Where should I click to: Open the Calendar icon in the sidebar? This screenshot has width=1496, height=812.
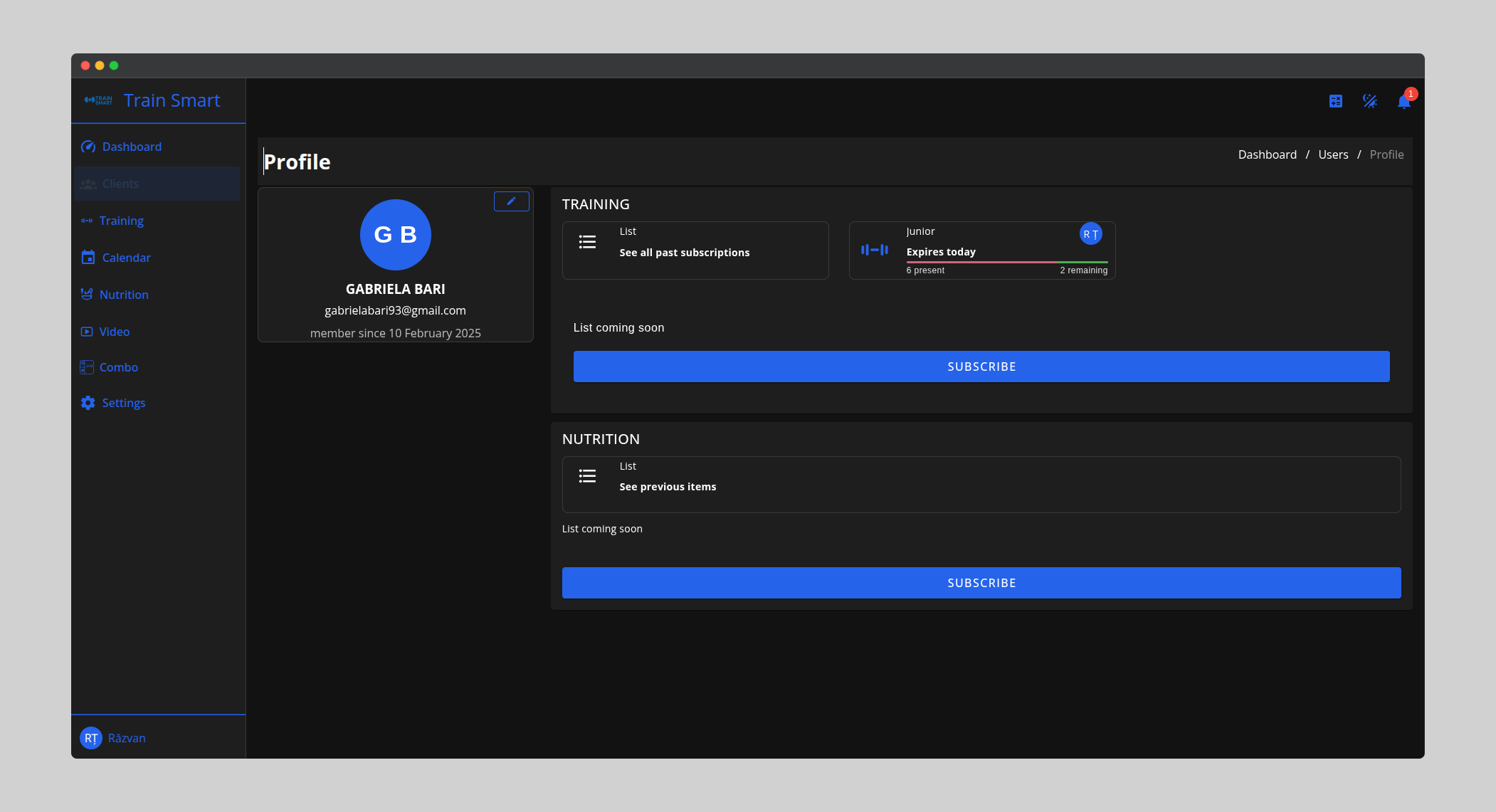88,258
